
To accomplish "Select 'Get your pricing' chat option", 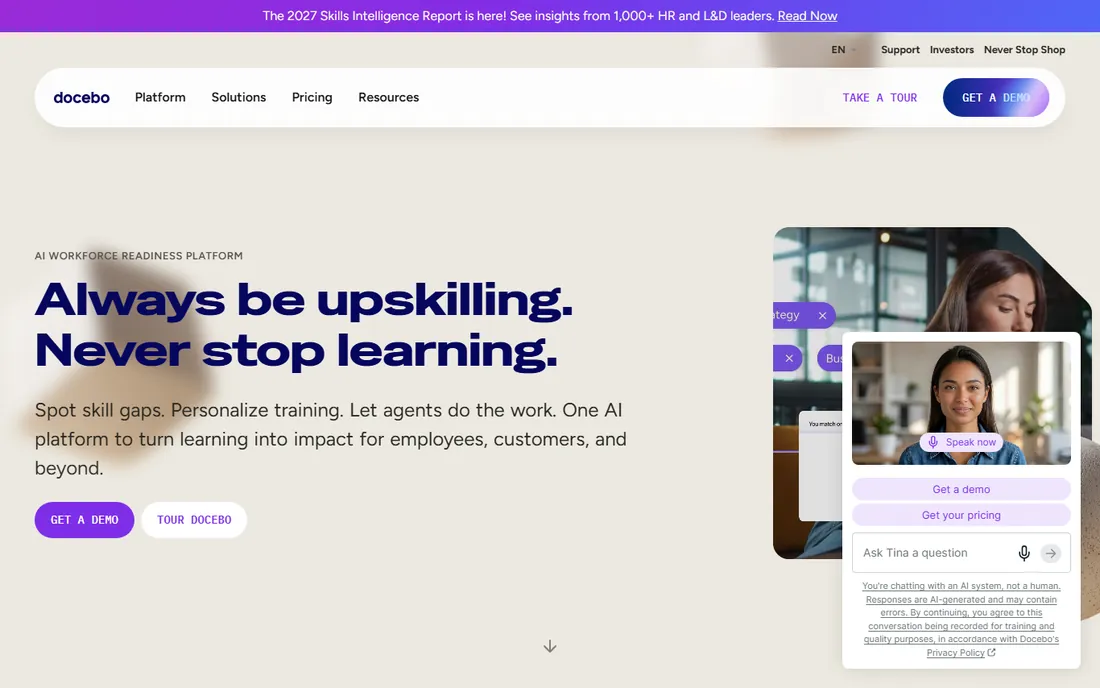I will [961, 515].
